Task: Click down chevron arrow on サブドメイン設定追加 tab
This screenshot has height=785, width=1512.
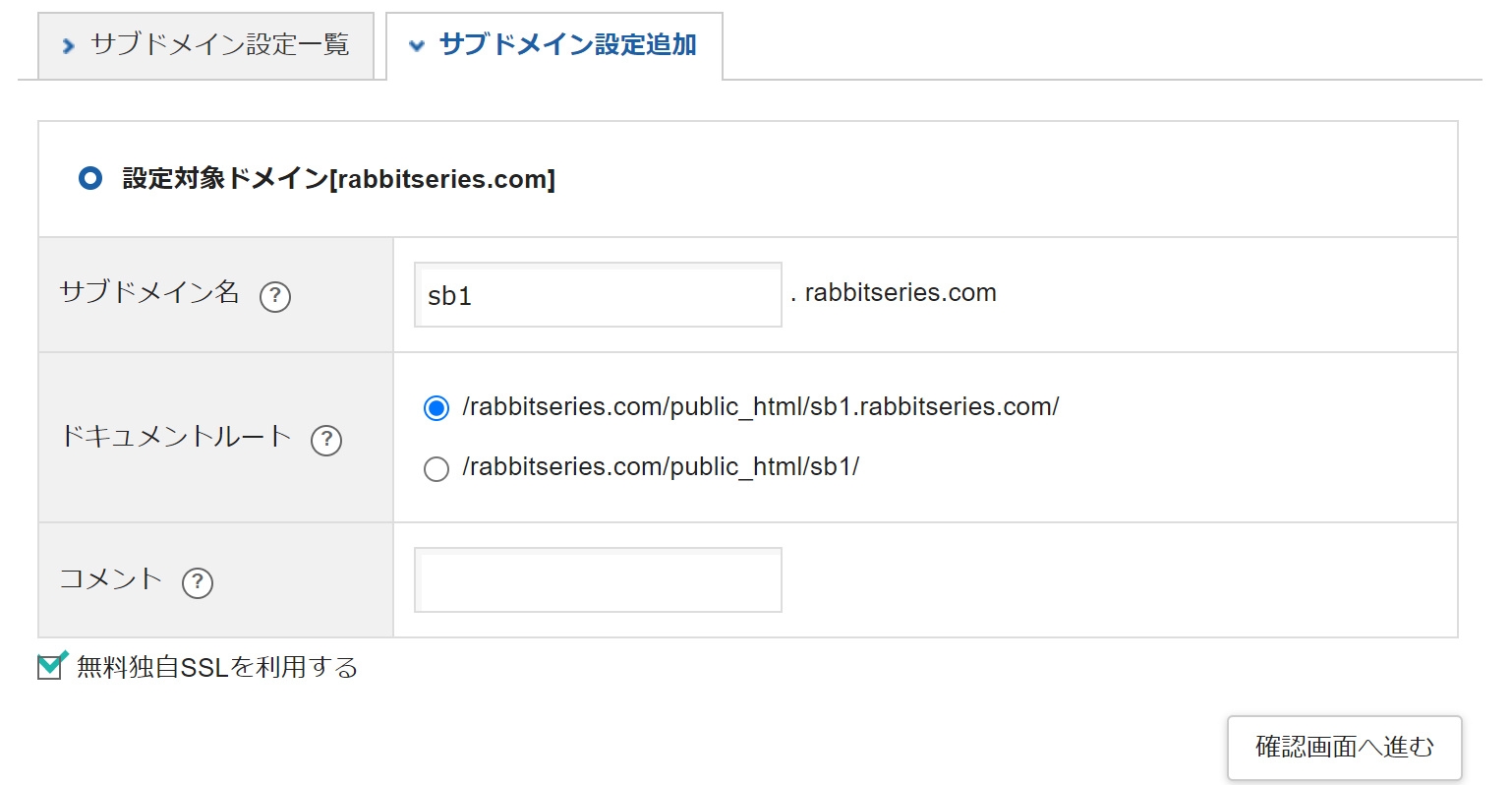Action: (x=417, y=46)
